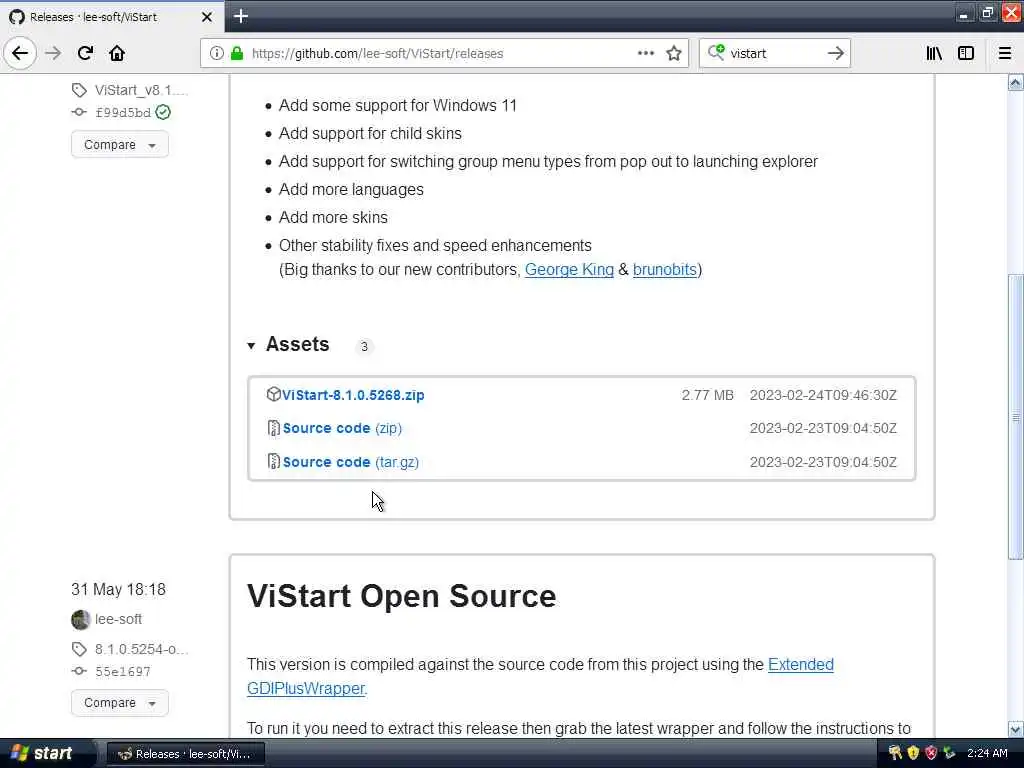The image size is (1024, 768).
Task: Toggle the sidebar view icon
Action: click(x=966, y=53)
